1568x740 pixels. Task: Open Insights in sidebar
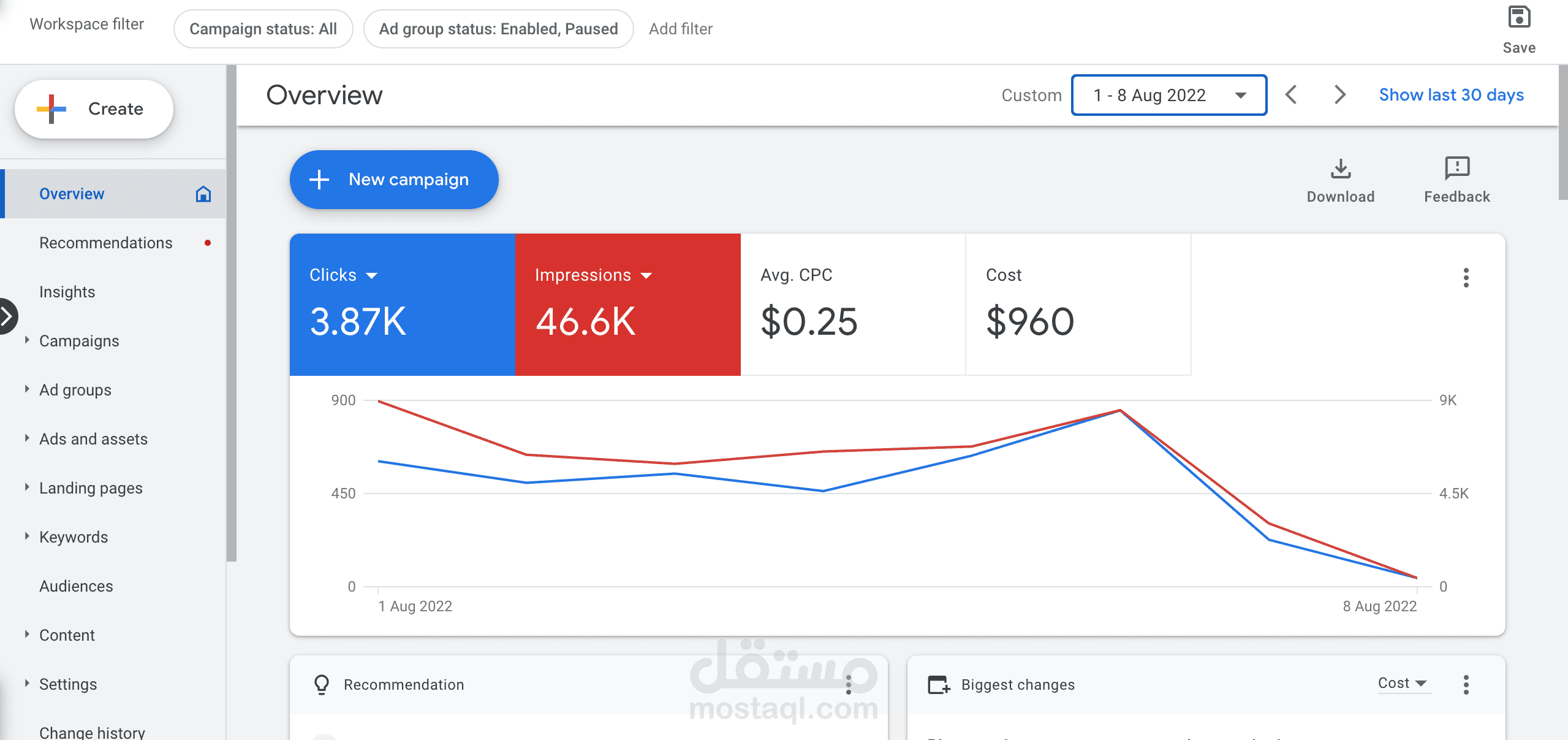coord(67,292)
